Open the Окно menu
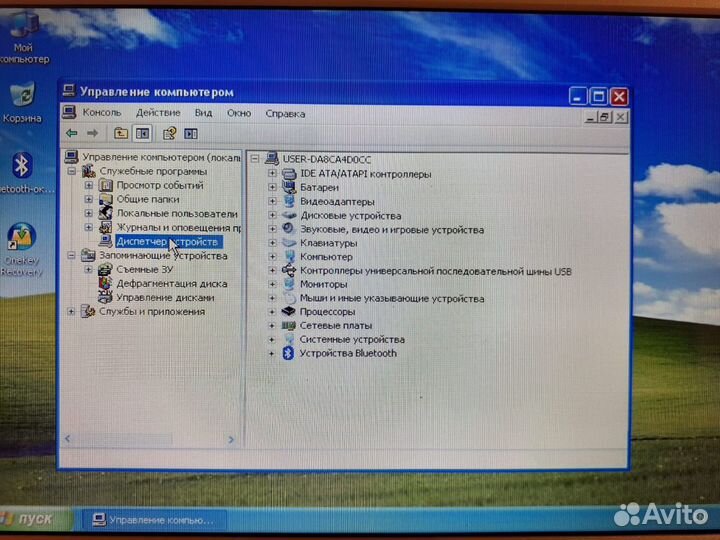720x540 pixels. coord(239,113)
